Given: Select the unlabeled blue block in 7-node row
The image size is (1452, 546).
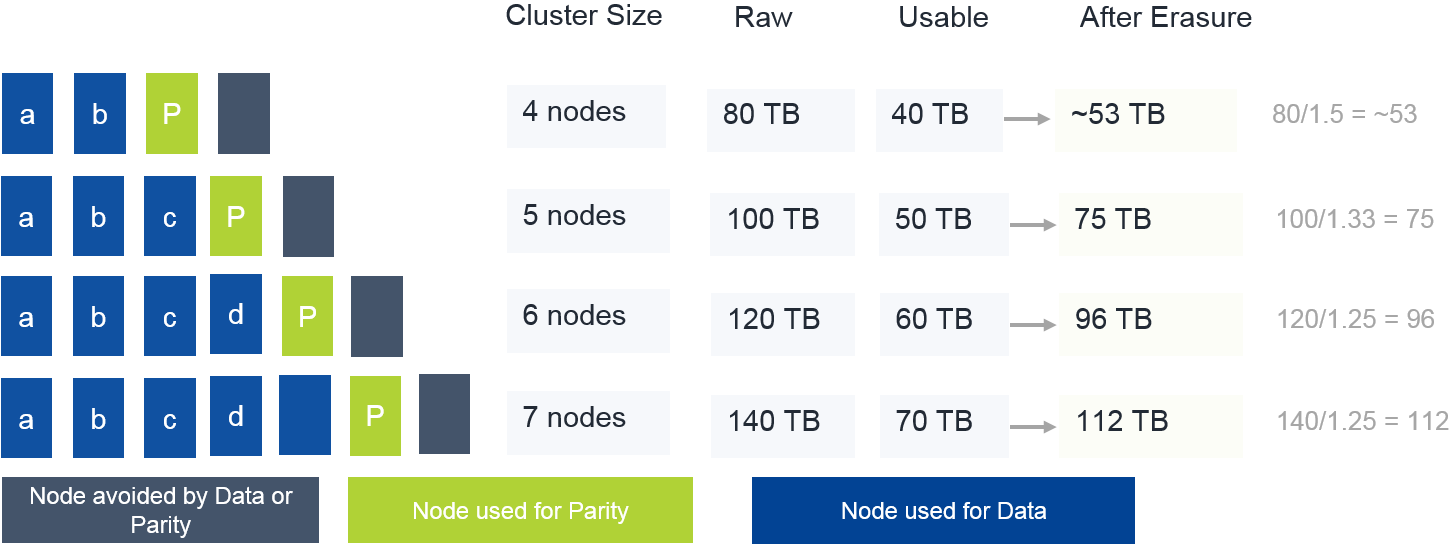Looking at the screenshot, I should (x=305, y=415).
